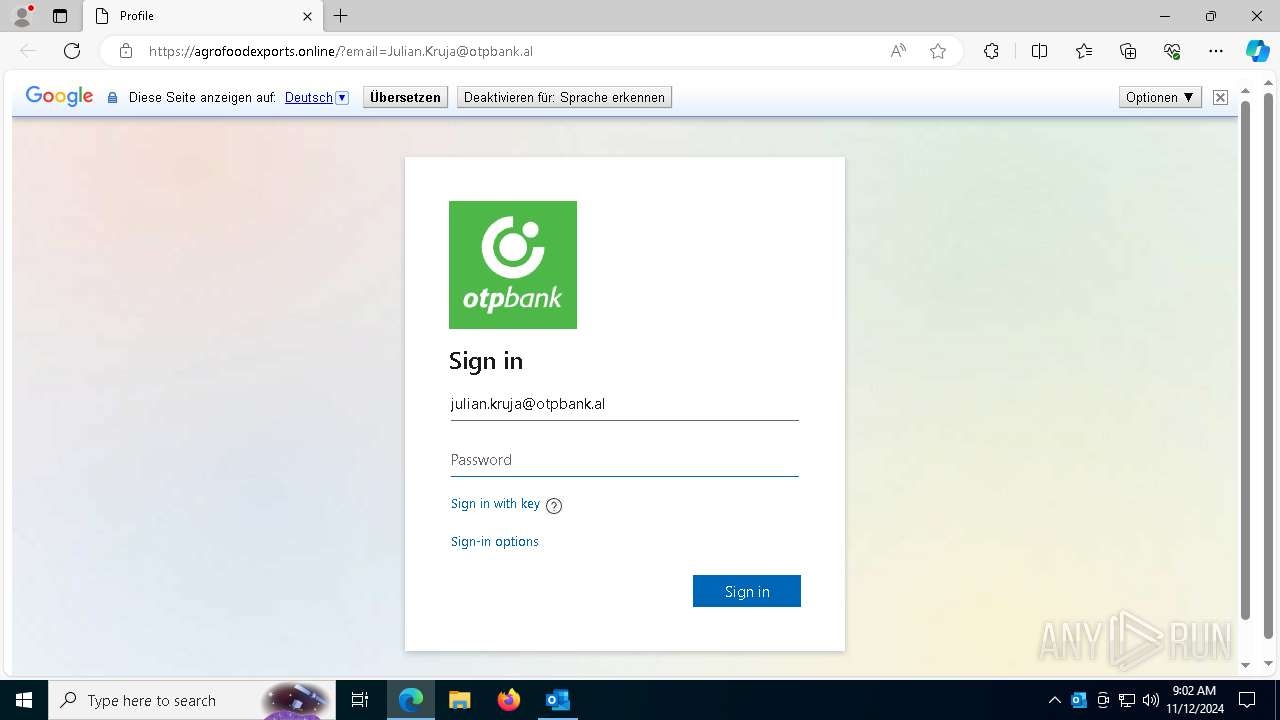Open the browser profile icon
Screen dimensions: 1280x720
click(x=22, y=16)
